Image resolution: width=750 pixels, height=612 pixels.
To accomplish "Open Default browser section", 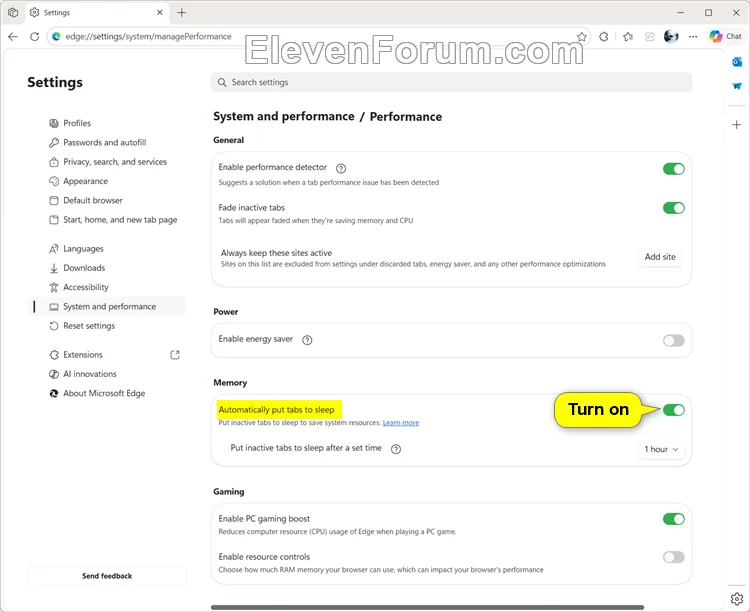I will coord(108,200).
